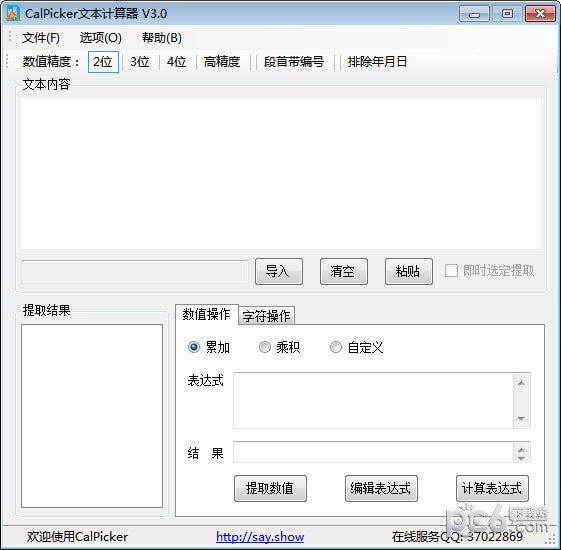Set numeric precision to 4位
This screenshot has width=561, height=550.
[176, 62]
